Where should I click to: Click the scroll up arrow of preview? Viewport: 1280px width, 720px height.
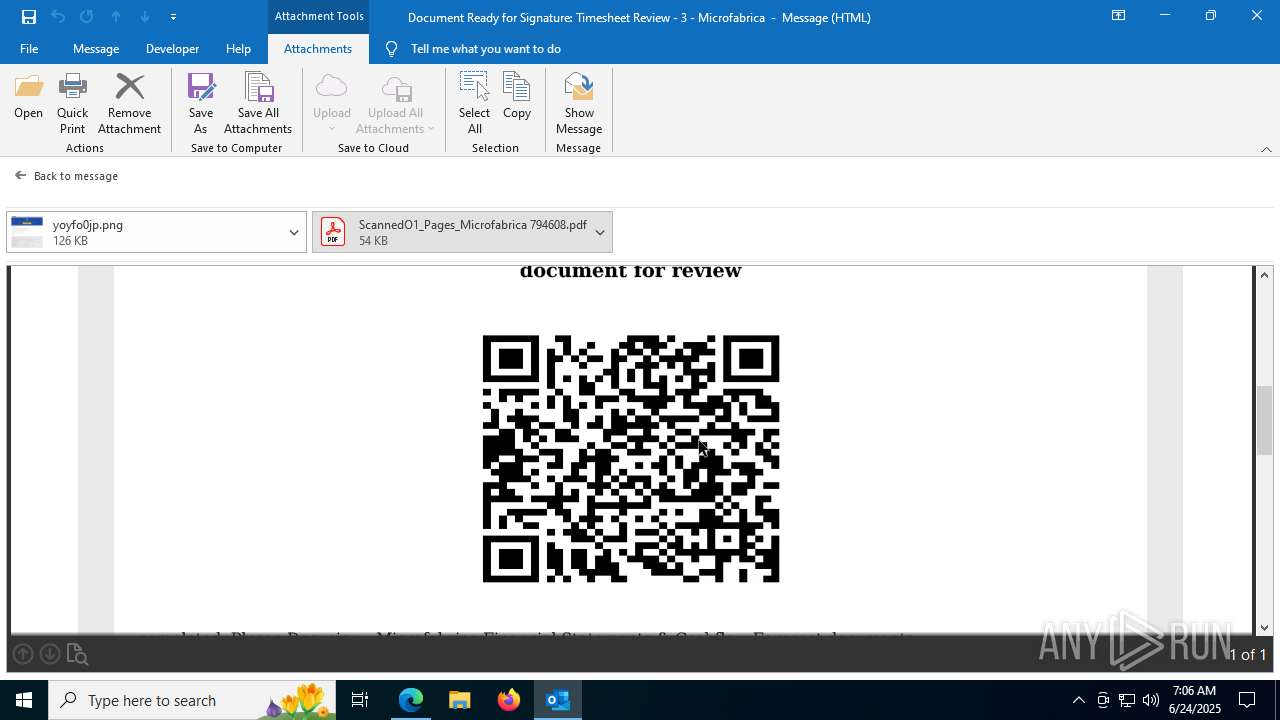tap(1264, 275)
